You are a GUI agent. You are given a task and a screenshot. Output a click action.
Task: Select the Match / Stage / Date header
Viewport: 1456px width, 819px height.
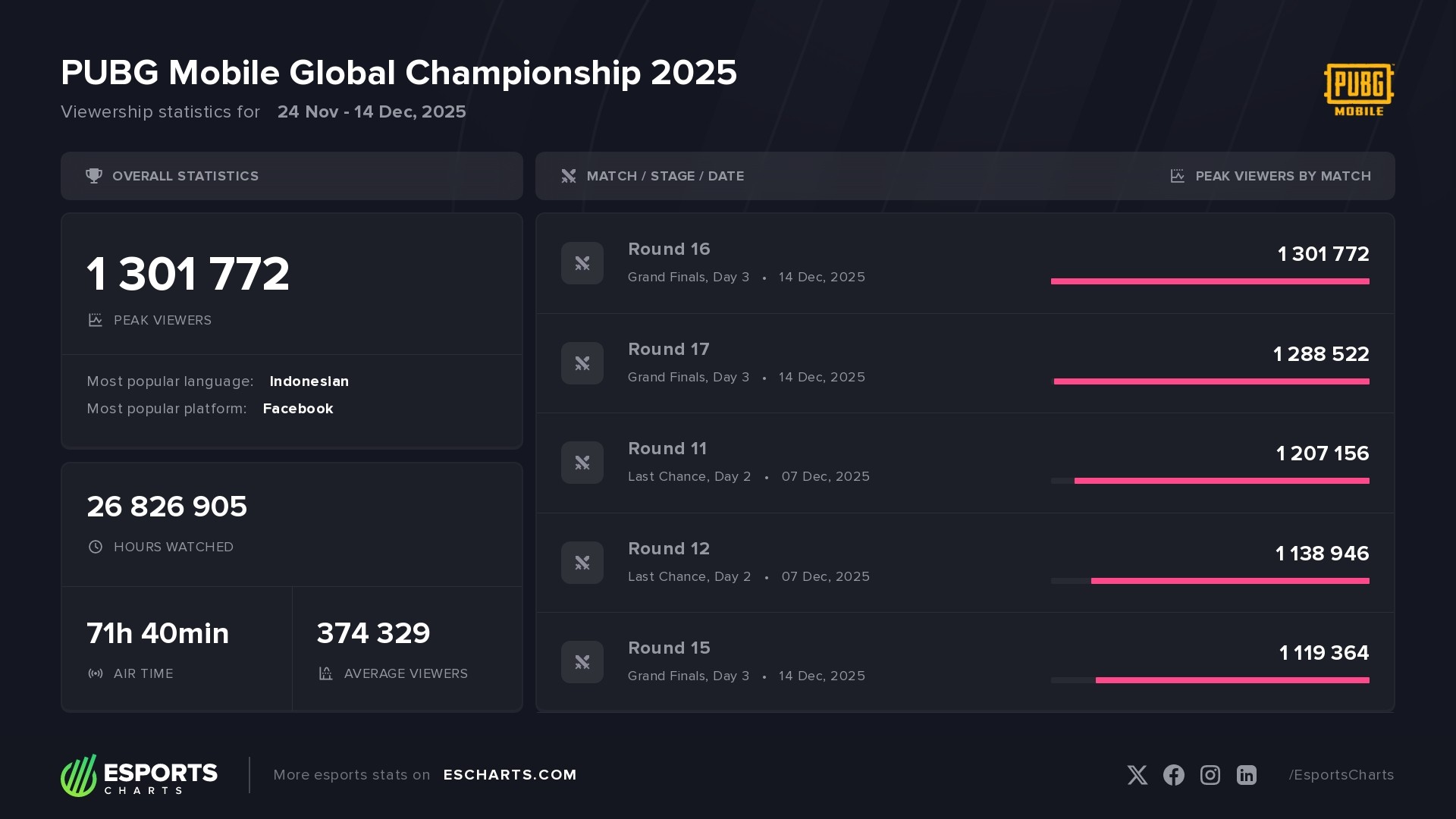coord(665,176)
